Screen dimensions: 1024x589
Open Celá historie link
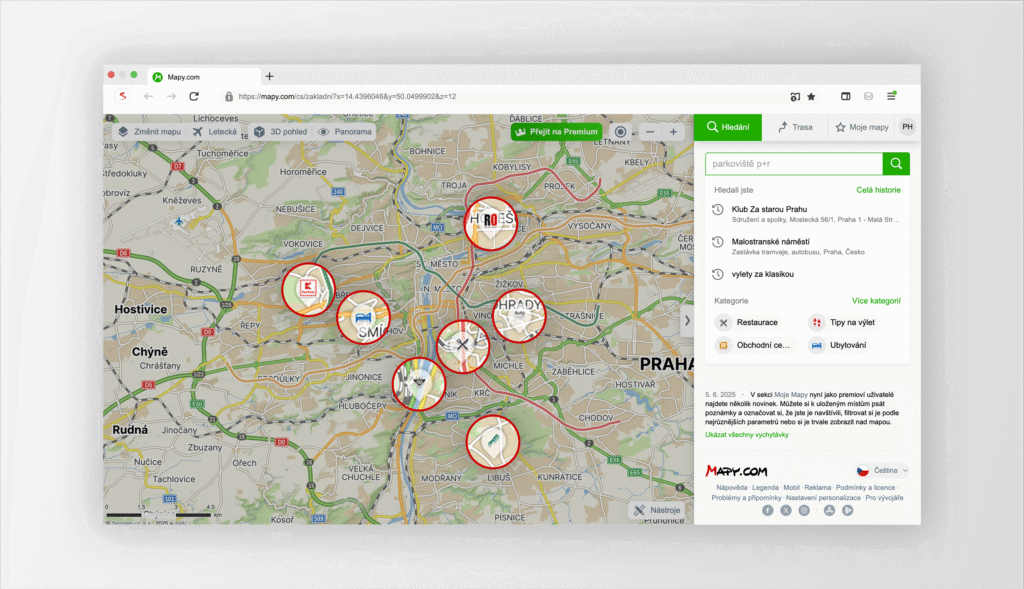click(x=878, y=190)
